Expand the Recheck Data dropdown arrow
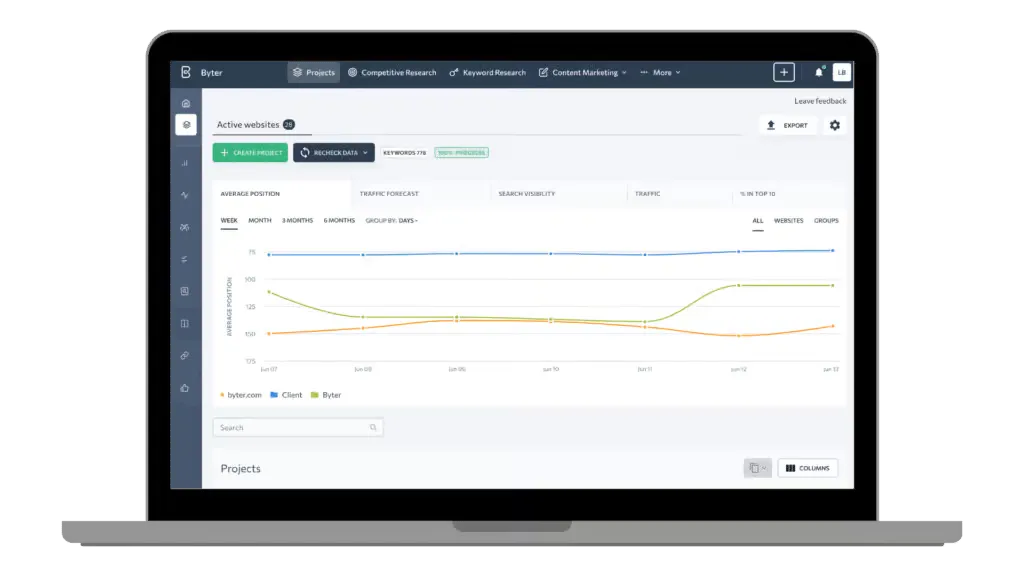 pos(365,153)
